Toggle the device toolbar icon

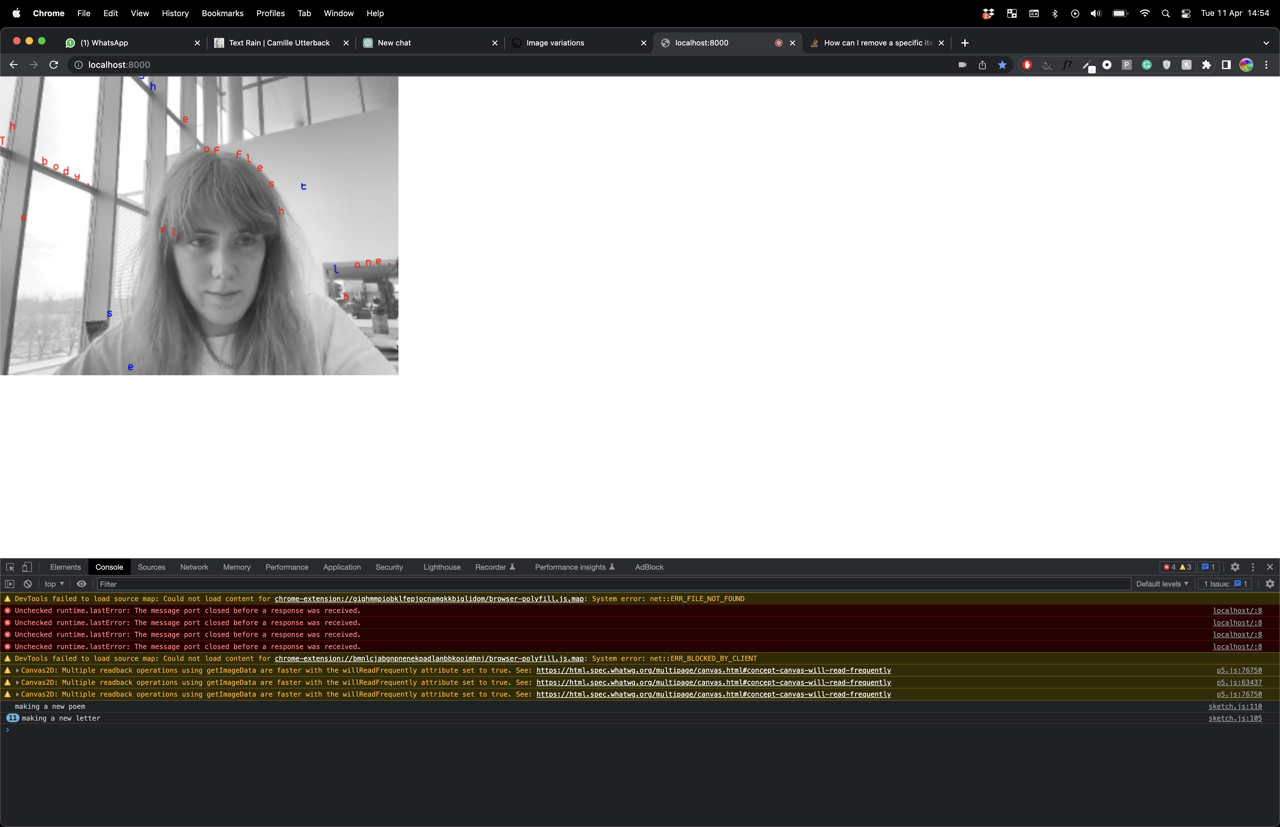27,567
